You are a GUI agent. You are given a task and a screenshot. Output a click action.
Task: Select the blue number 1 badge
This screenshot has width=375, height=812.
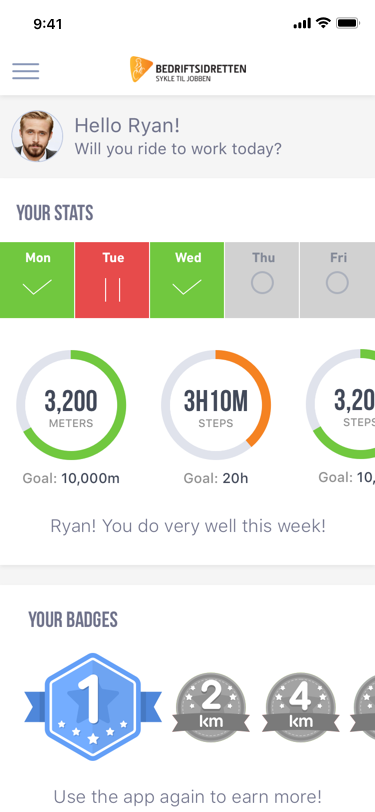point(93,707)
